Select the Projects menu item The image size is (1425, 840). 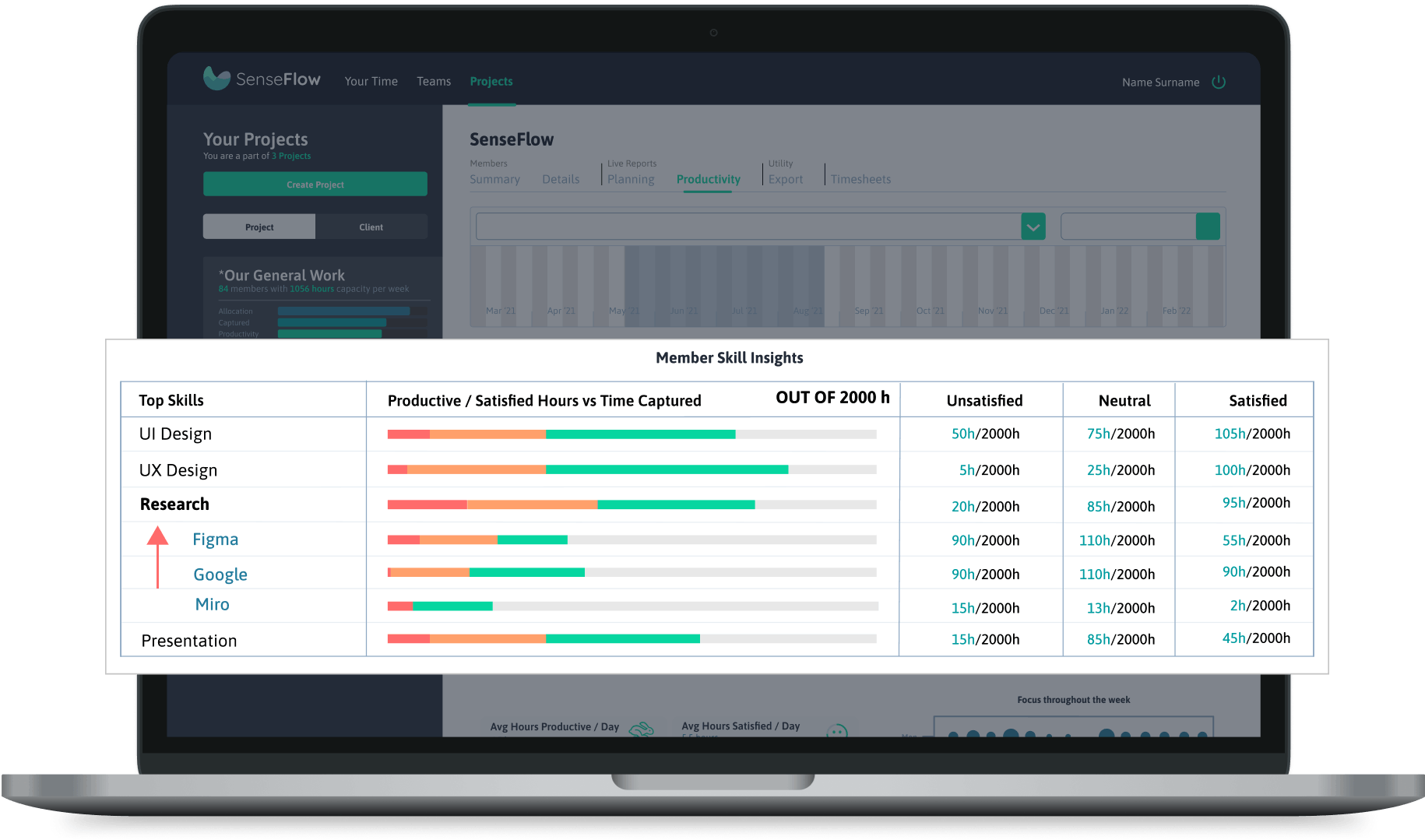click(x=491, y=81)
